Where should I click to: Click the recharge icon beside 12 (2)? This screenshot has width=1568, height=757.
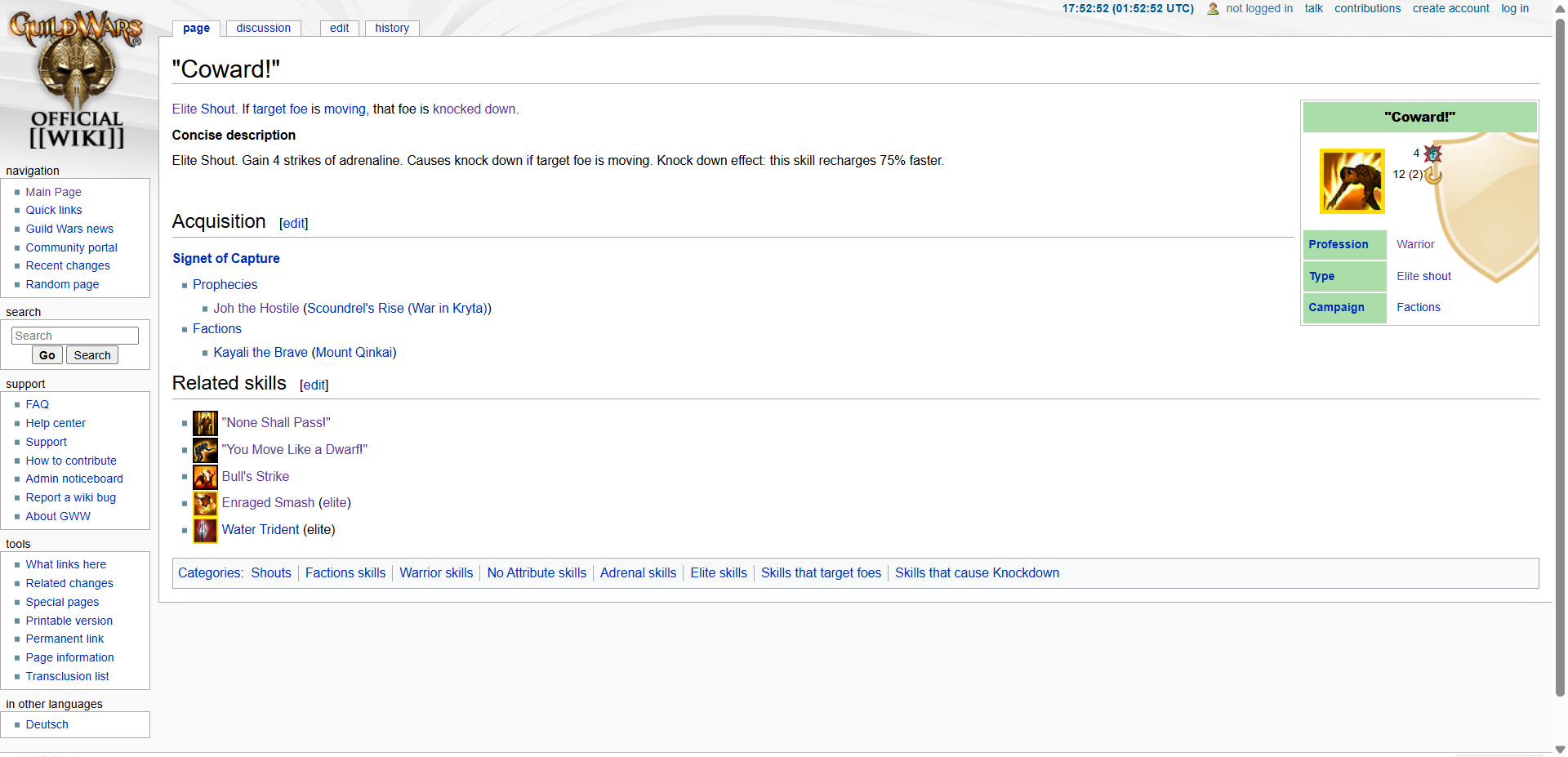(1433, 175)
